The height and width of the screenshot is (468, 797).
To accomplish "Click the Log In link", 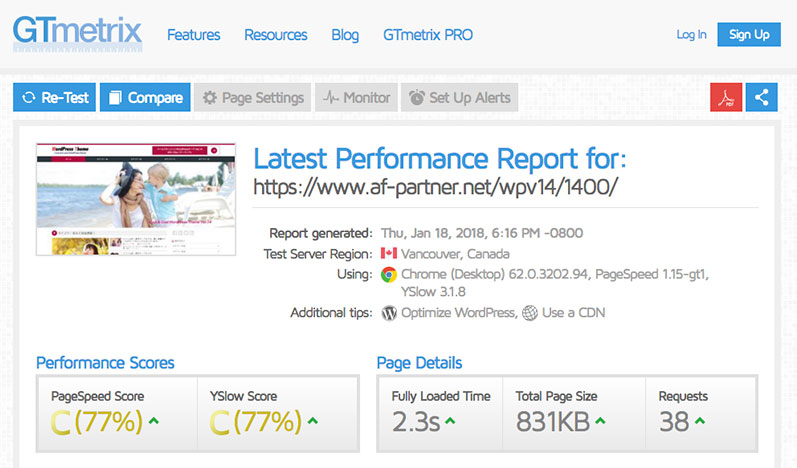I will [x=691, y=35].
